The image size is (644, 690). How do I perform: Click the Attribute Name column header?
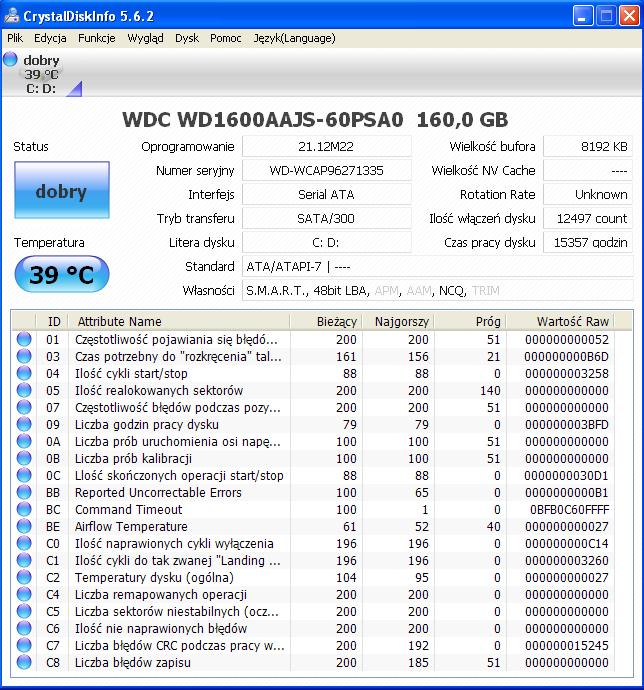tap(179, 321)
